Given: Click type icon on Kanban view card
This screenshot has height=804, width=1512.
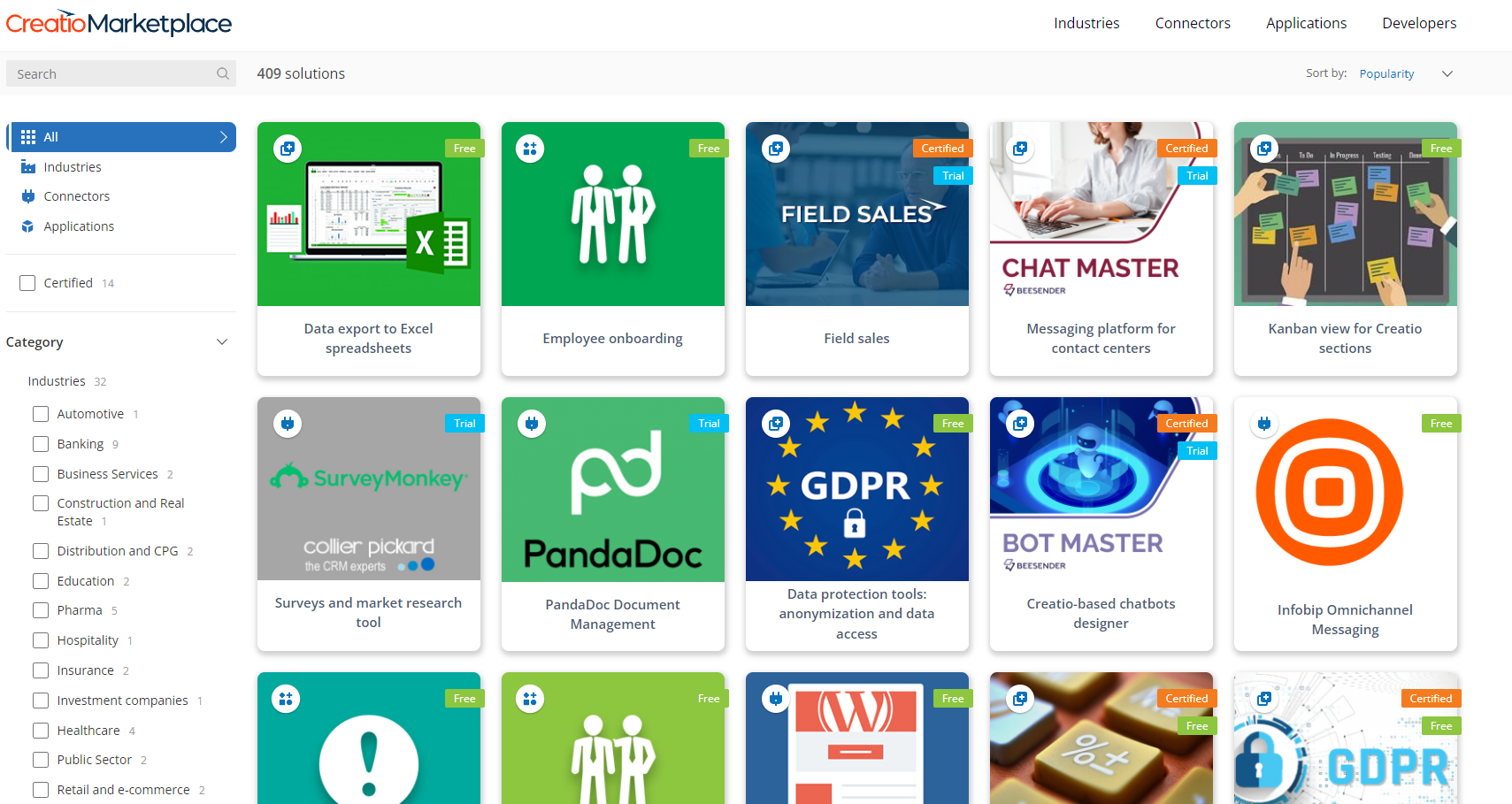Looking at the screenshot, I should coord(1264,149).
